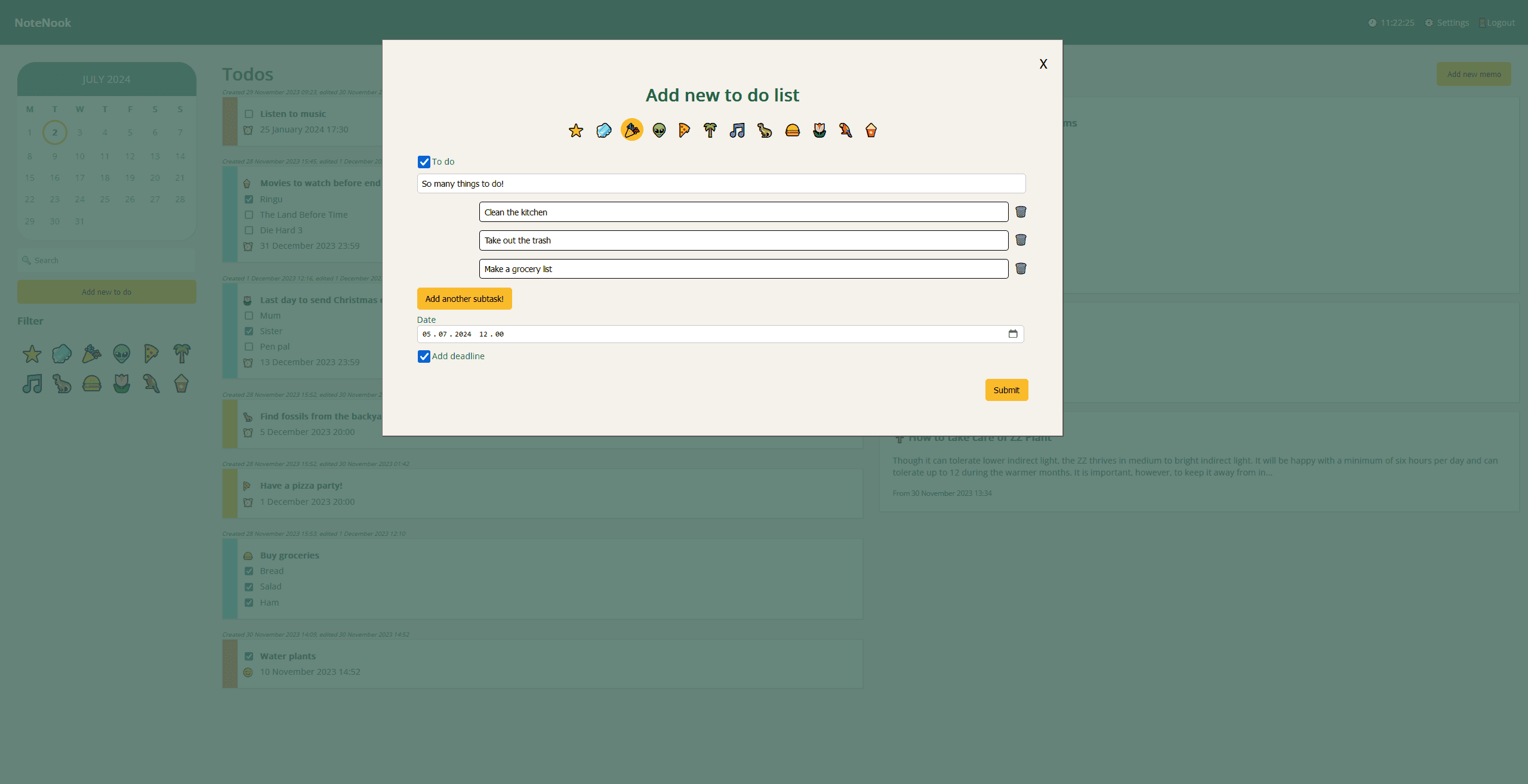Uncheck the 'To do' checkbox
This screenshot has height=784, width=1528.
point(424,162)
